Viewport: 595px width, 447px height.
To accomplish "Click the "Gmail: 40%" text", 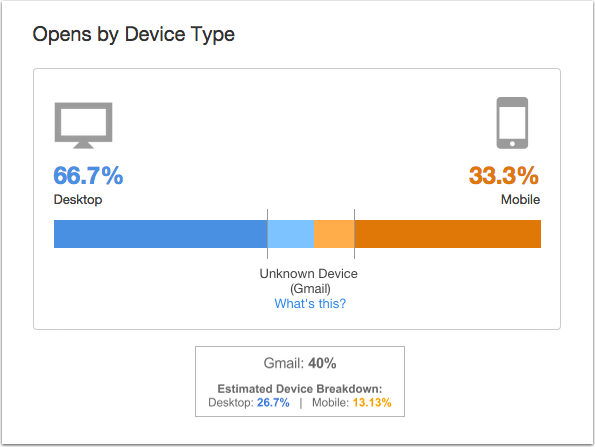I will coord(300,363).
